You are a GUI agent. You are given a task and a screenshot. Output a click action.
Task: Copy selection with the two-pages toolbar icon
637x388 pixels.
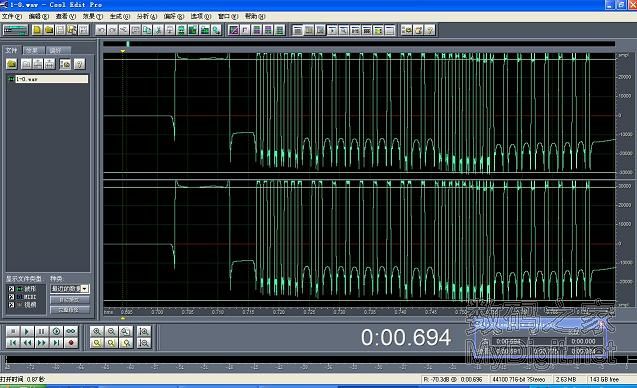[x=147, y=30]
